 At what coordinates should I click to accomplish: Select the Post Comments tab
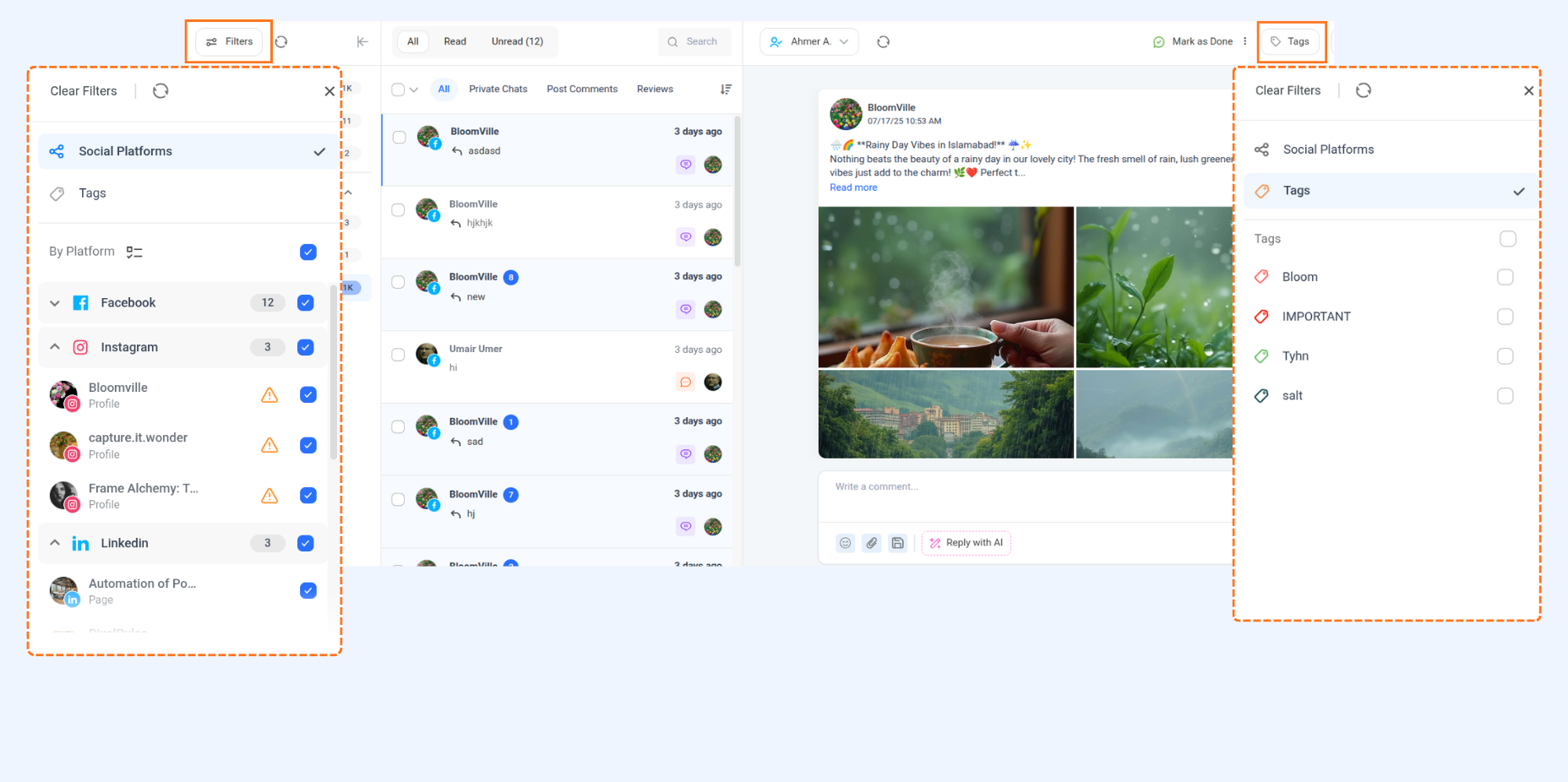582,89
